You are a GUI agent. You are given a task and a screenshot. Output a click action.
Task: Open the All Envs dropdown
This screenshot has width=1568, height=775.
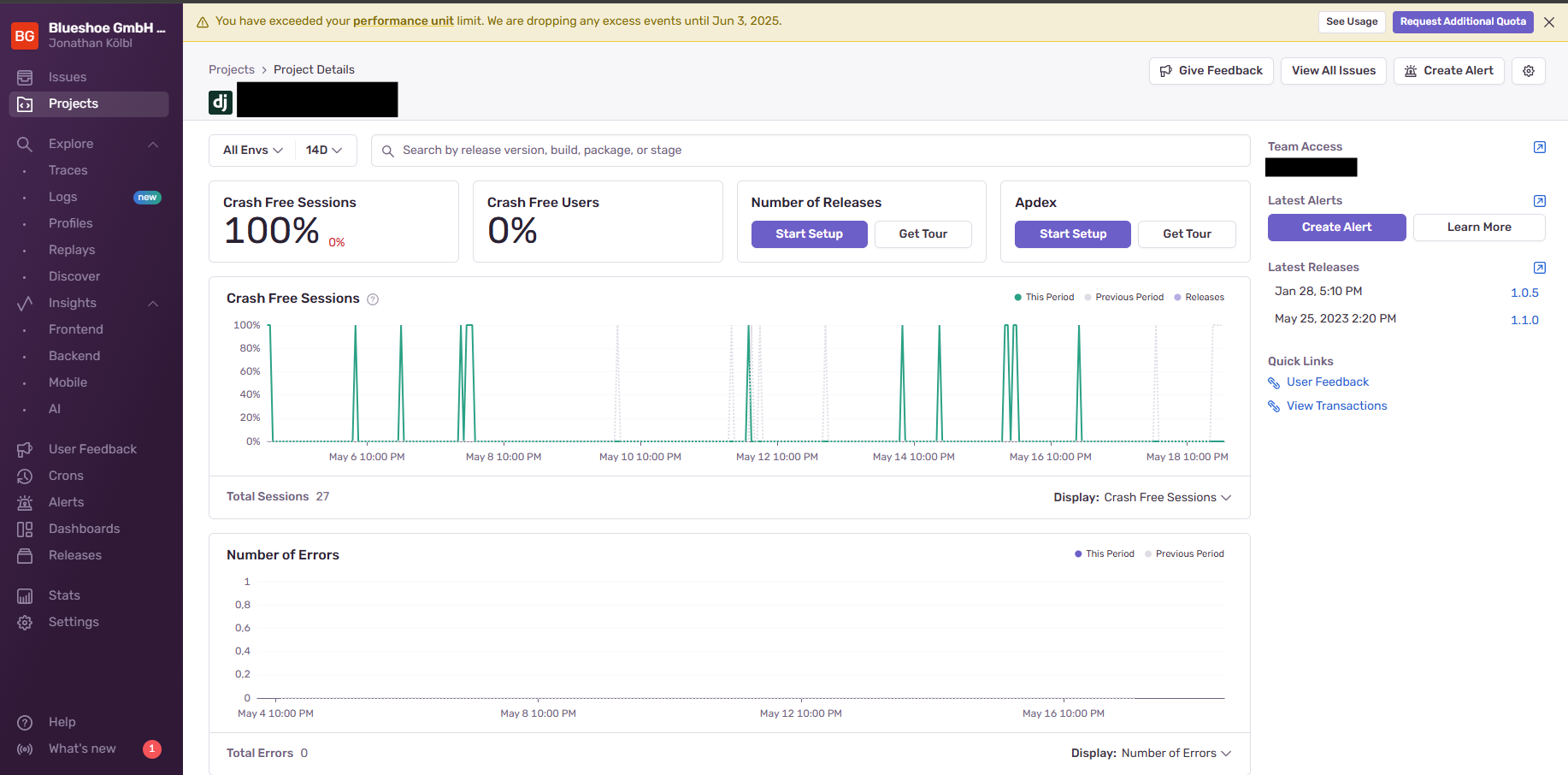coord(251,150)
